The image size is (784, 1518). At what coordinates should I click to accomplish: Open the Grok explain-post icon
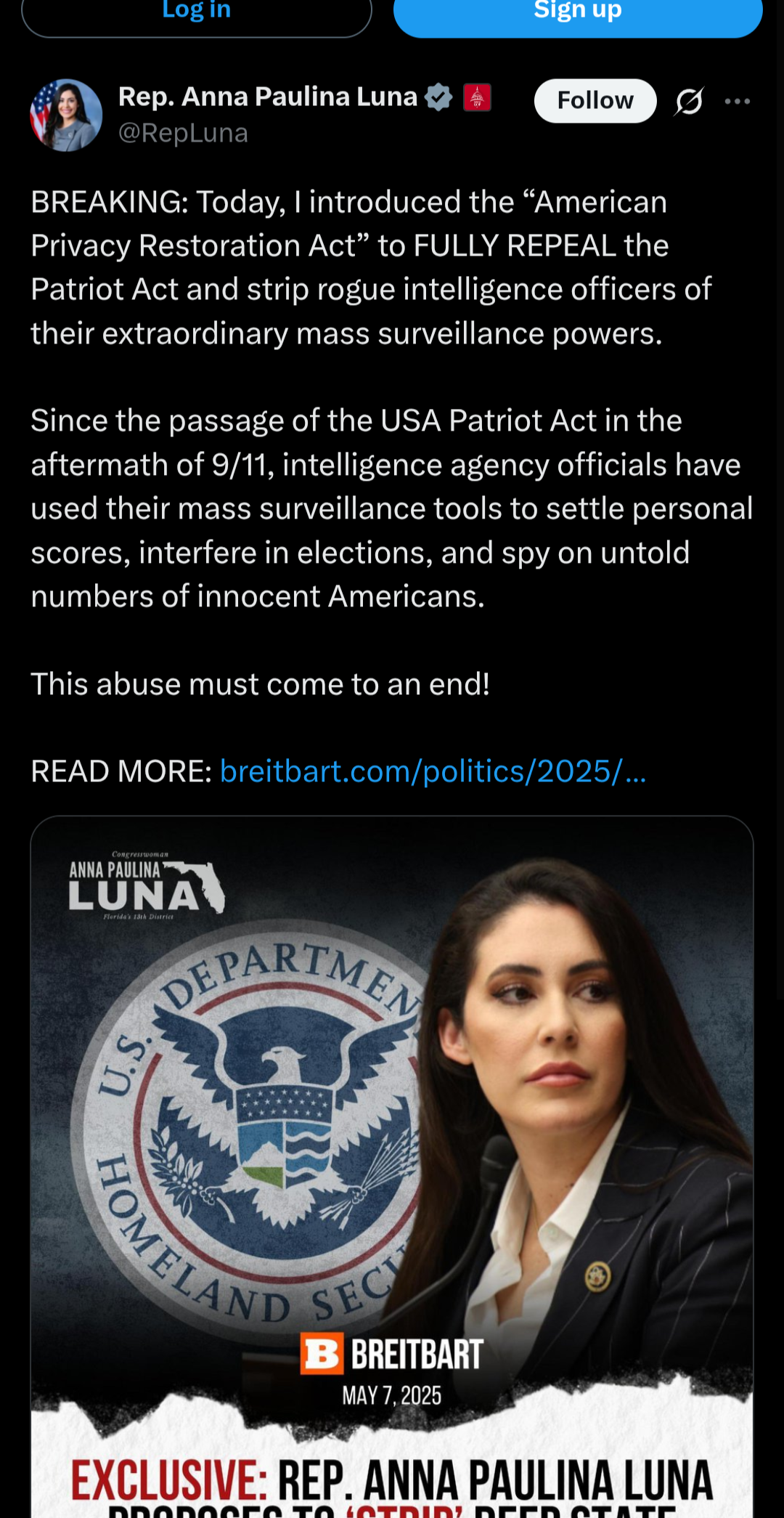pyautogui.click(x=689, y=101)
